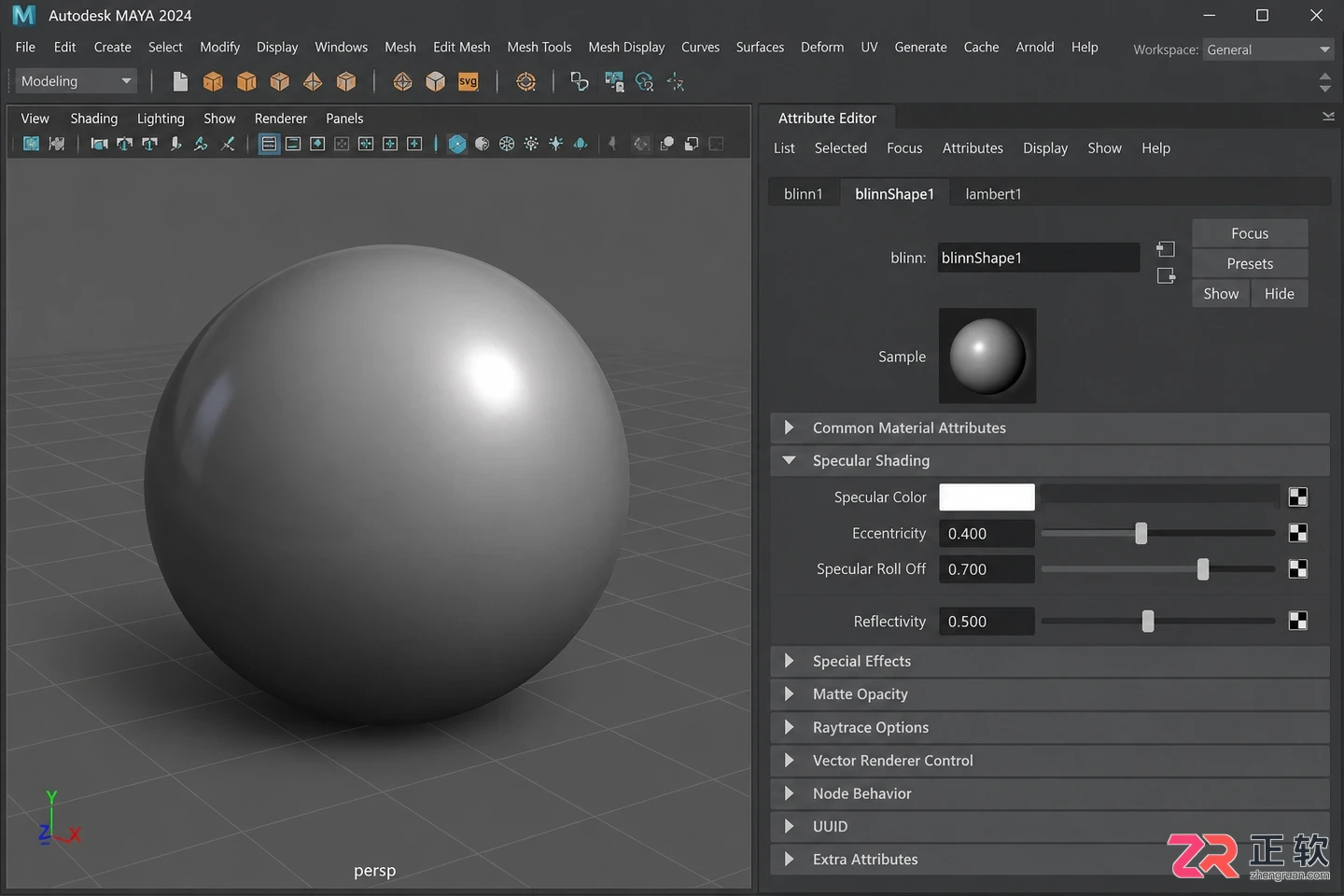Click the Eccentricity slider handle
Viewport: 1344px width, 896px height.
tap(1141, 533)
